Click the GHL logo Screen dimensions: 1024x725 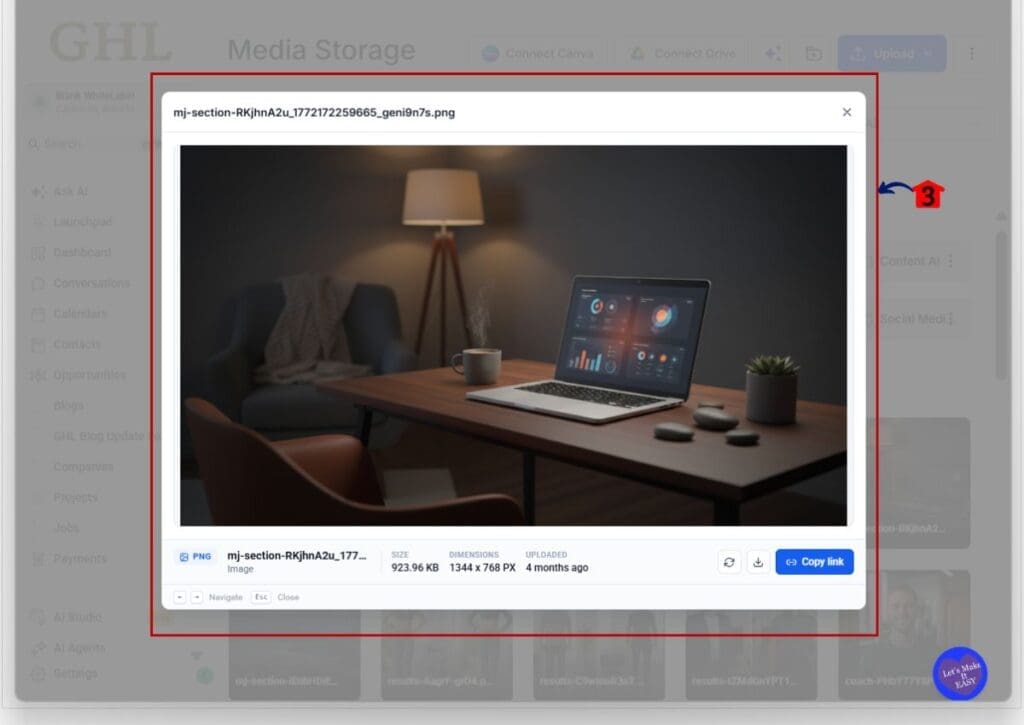[x=110, y=43]
